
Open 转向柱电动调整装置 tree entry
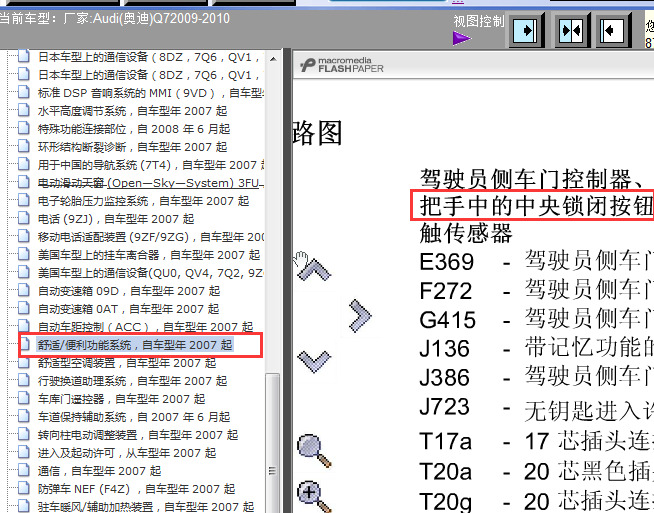pos(138,435)
